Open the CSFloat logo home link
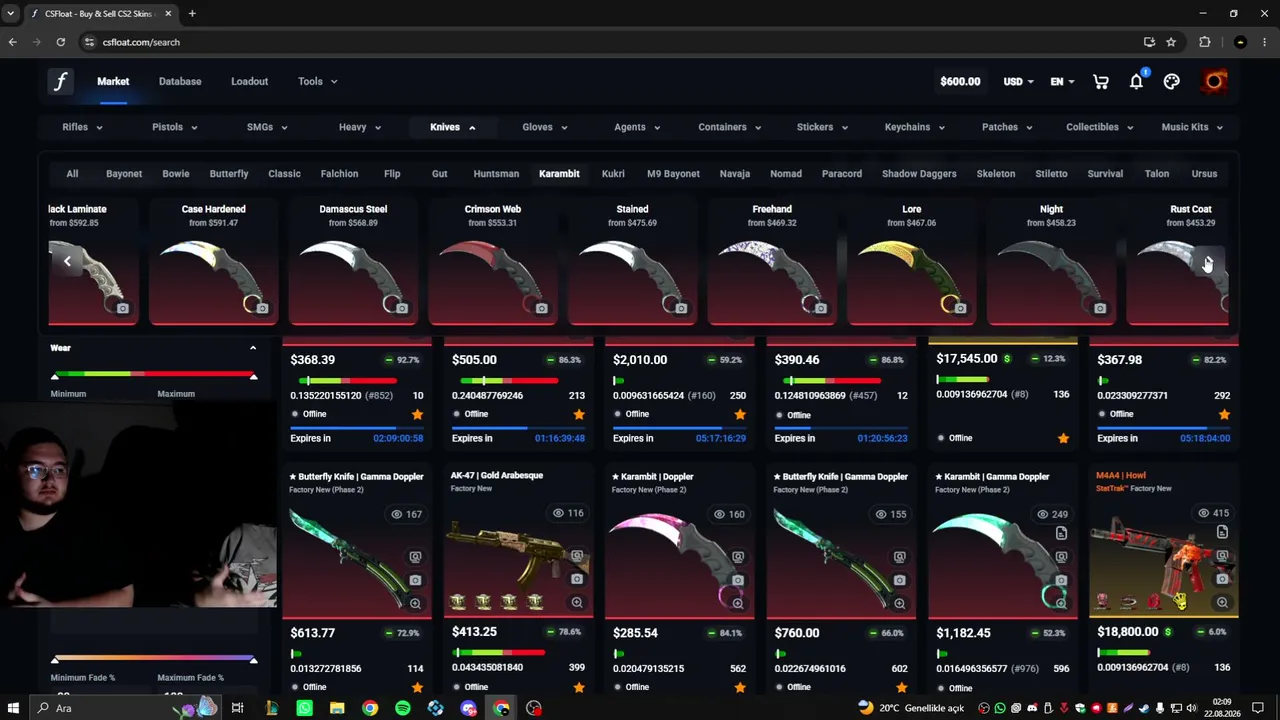This screenshot has width=1280, height=720. tap(60, 81)
